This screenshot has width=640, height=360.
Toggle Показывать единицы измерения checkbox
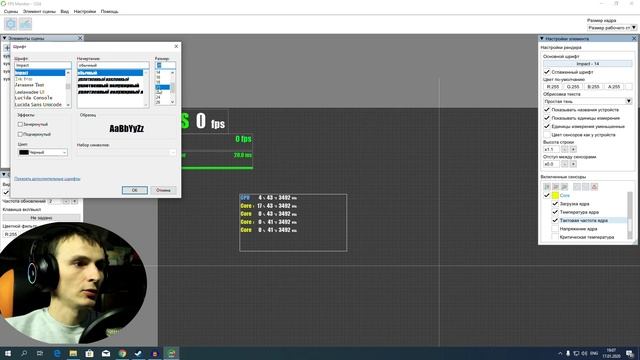tap(547, 118)
